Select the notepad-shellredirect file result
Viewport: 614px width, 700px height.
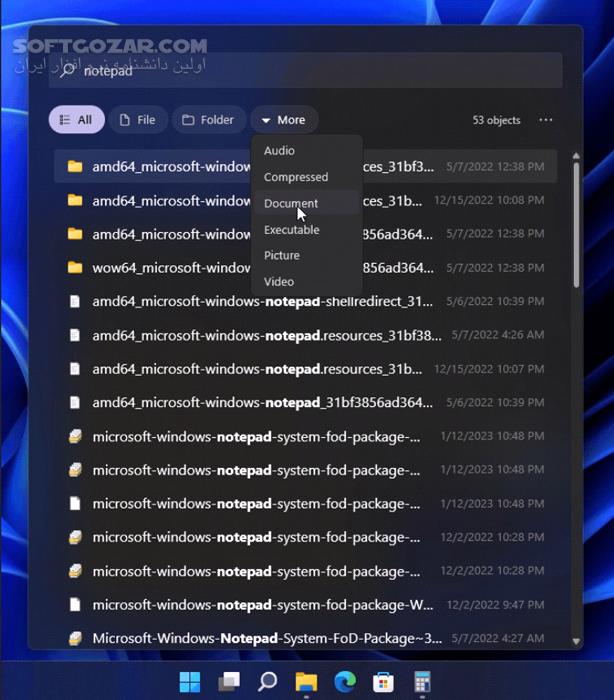point(305,301)
